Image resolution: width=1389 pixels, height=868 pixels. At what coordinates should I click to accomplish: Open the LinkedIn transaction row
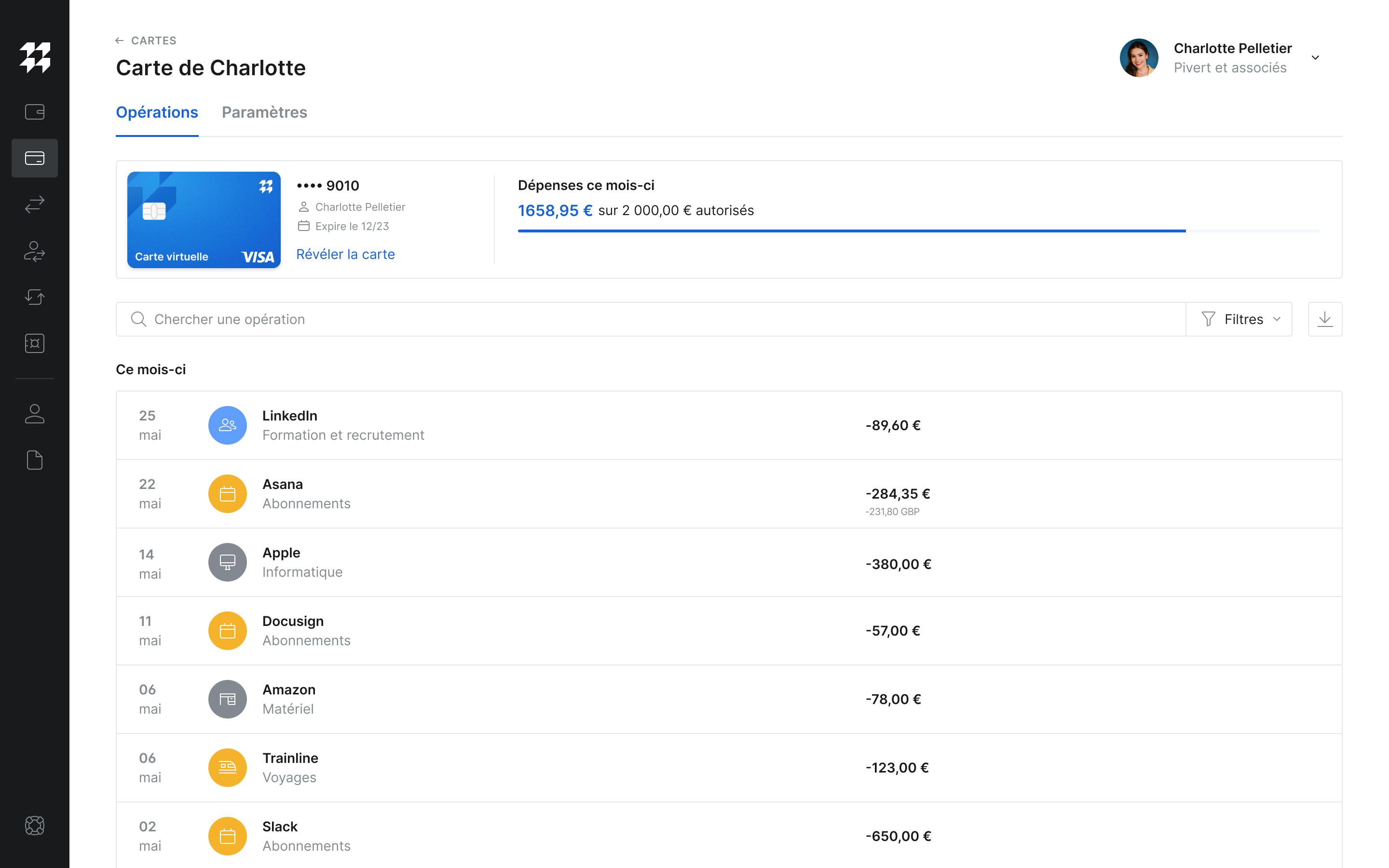729,425
